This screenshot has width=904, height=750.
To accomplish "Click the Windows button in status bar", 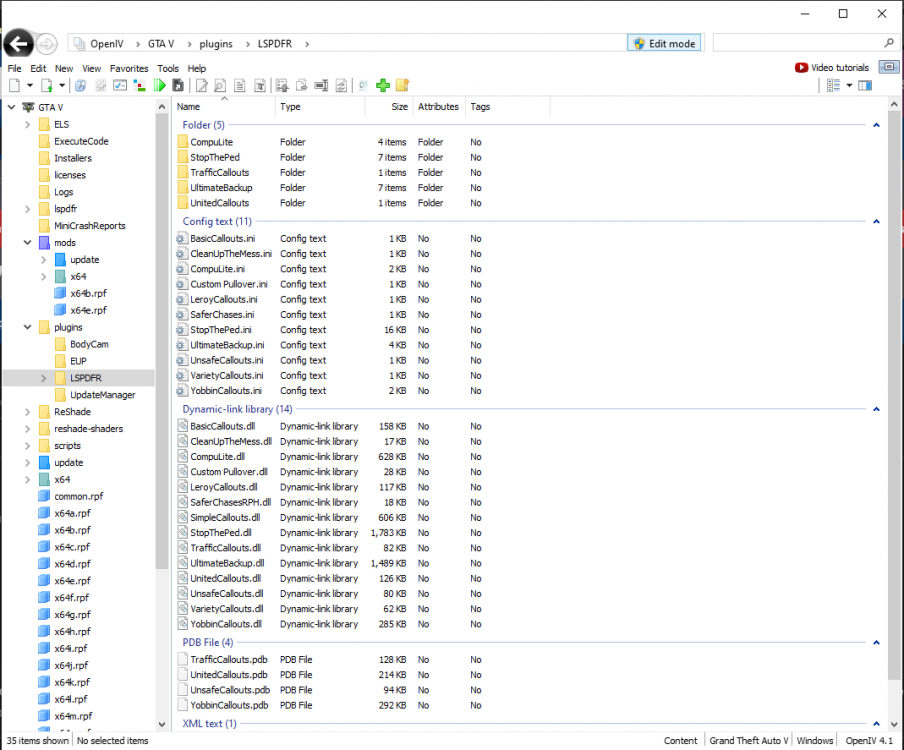I will tap(815, 741).
